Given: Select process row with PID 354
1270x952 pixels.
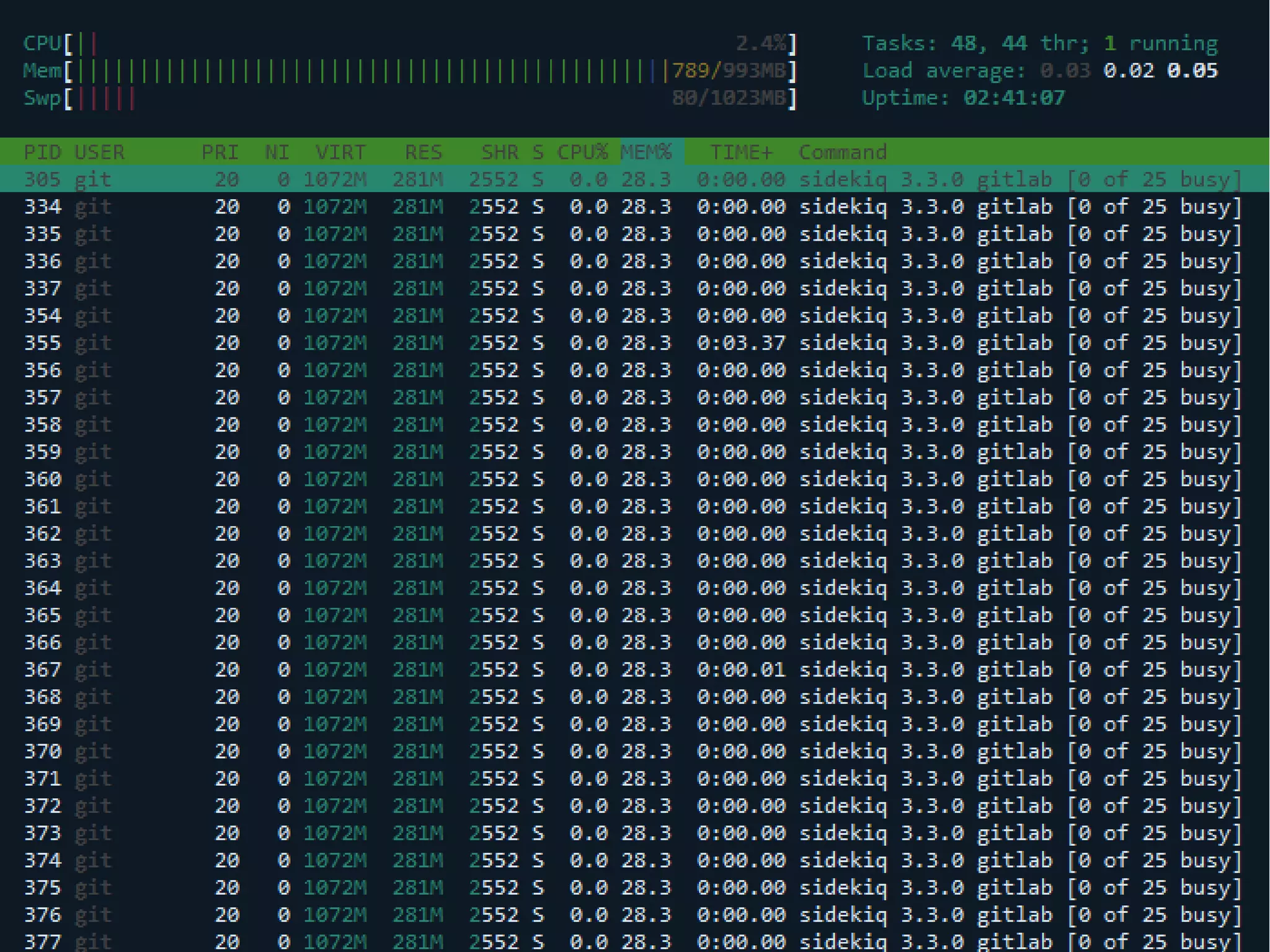Looking at the screenshot, I should 634,316.
